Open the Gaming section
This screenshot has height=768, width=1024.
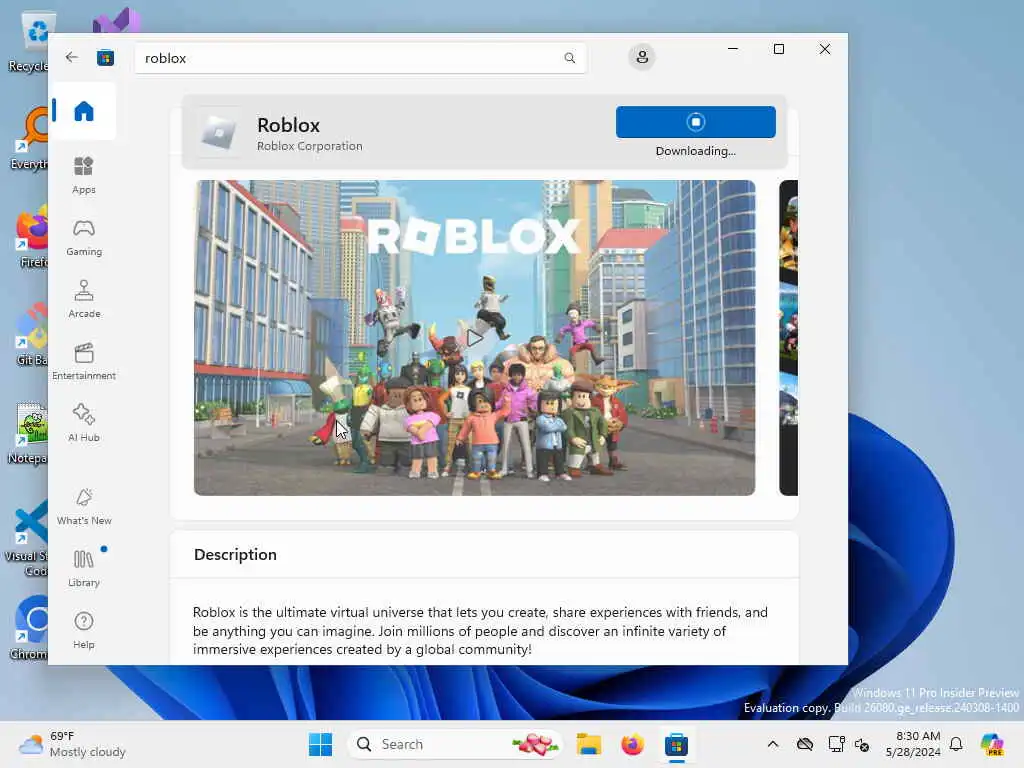point(84,237)
